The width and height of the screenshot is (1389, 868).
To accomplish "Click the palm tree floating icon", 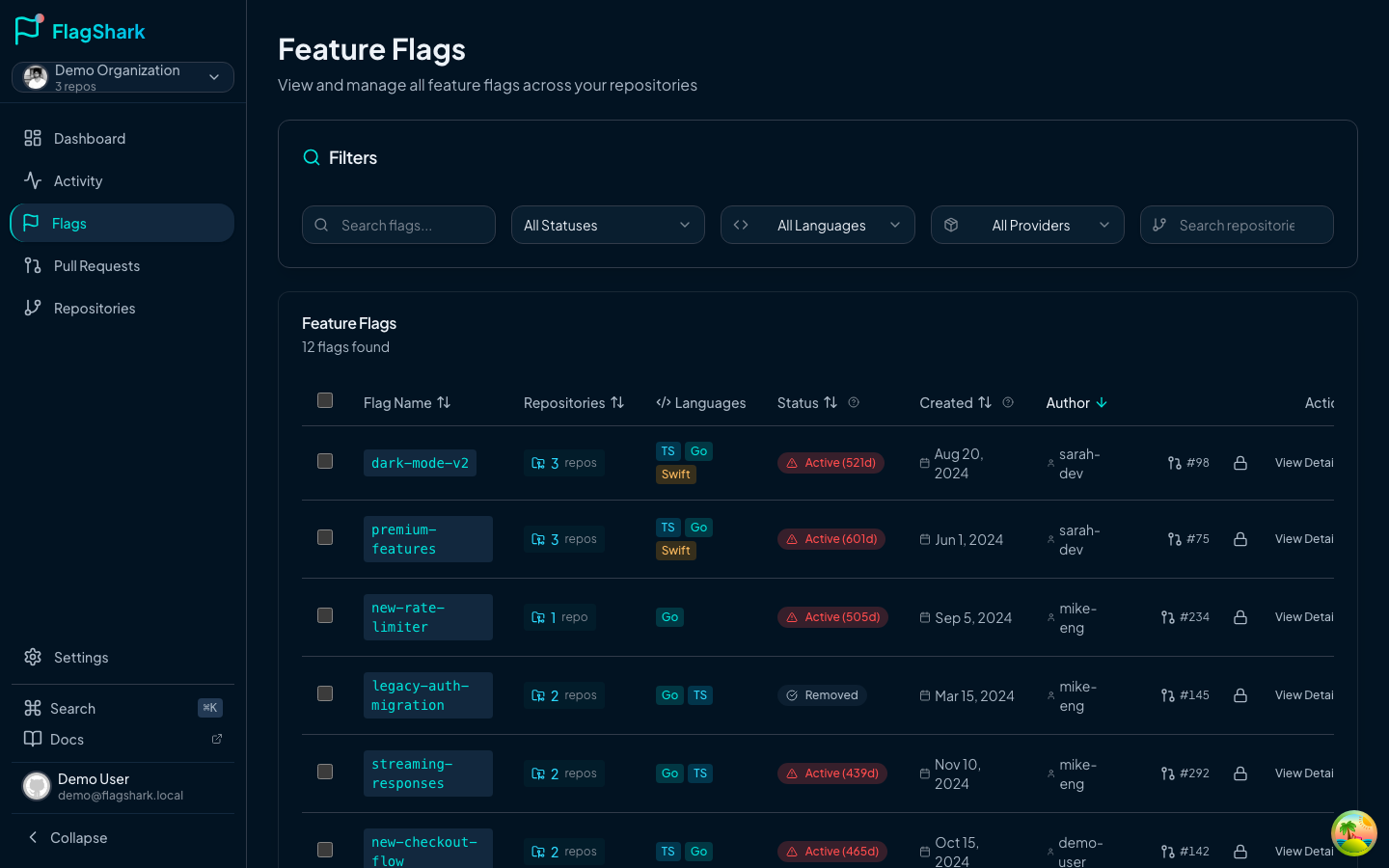I will coord(1353,832).
